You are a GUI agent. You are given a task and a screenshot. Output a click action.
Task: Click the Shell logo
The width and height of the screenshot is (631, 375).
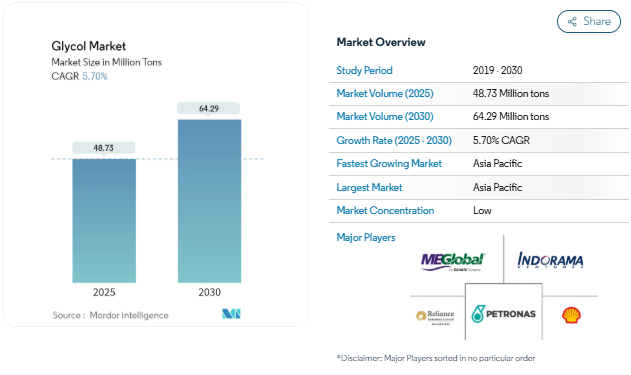pyautogui.click(x=571, y=315)
